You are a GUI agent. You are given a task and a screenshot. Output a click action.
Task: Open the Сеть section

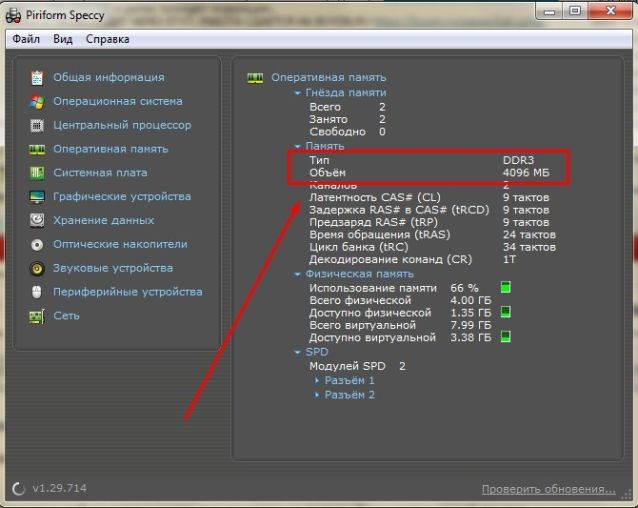(66, 316)
